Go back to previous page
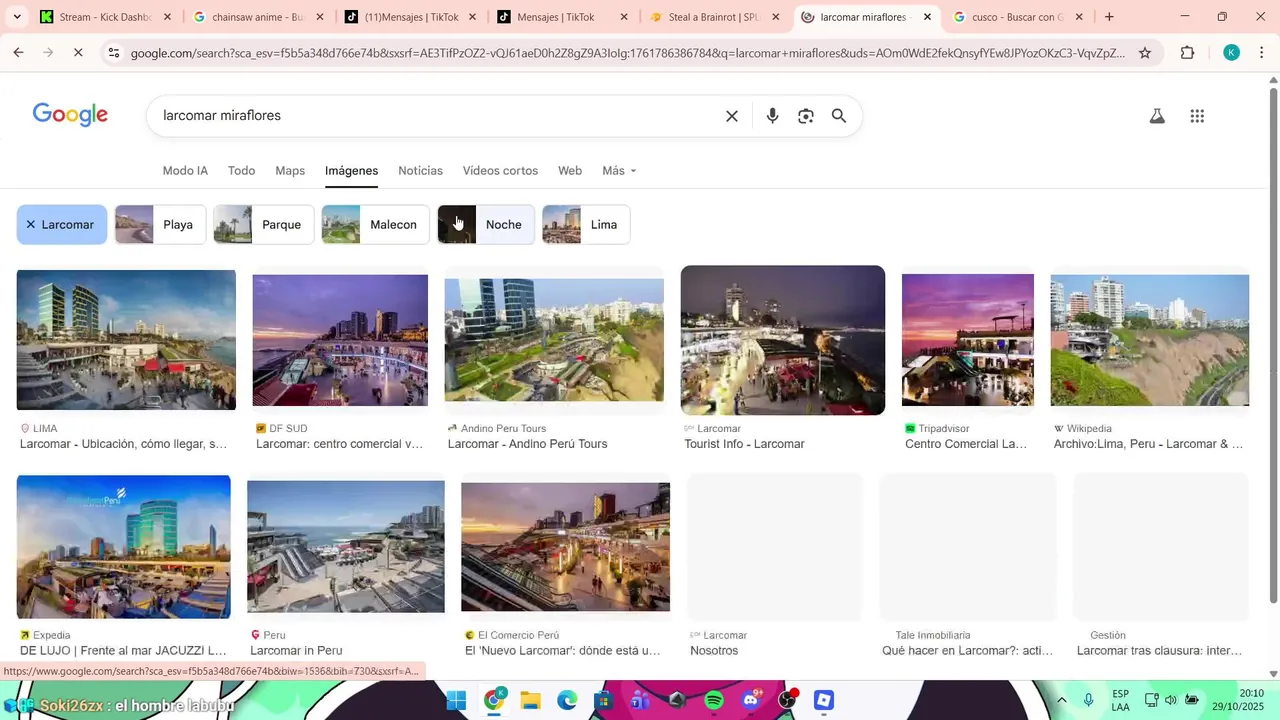 click(18, 53)
